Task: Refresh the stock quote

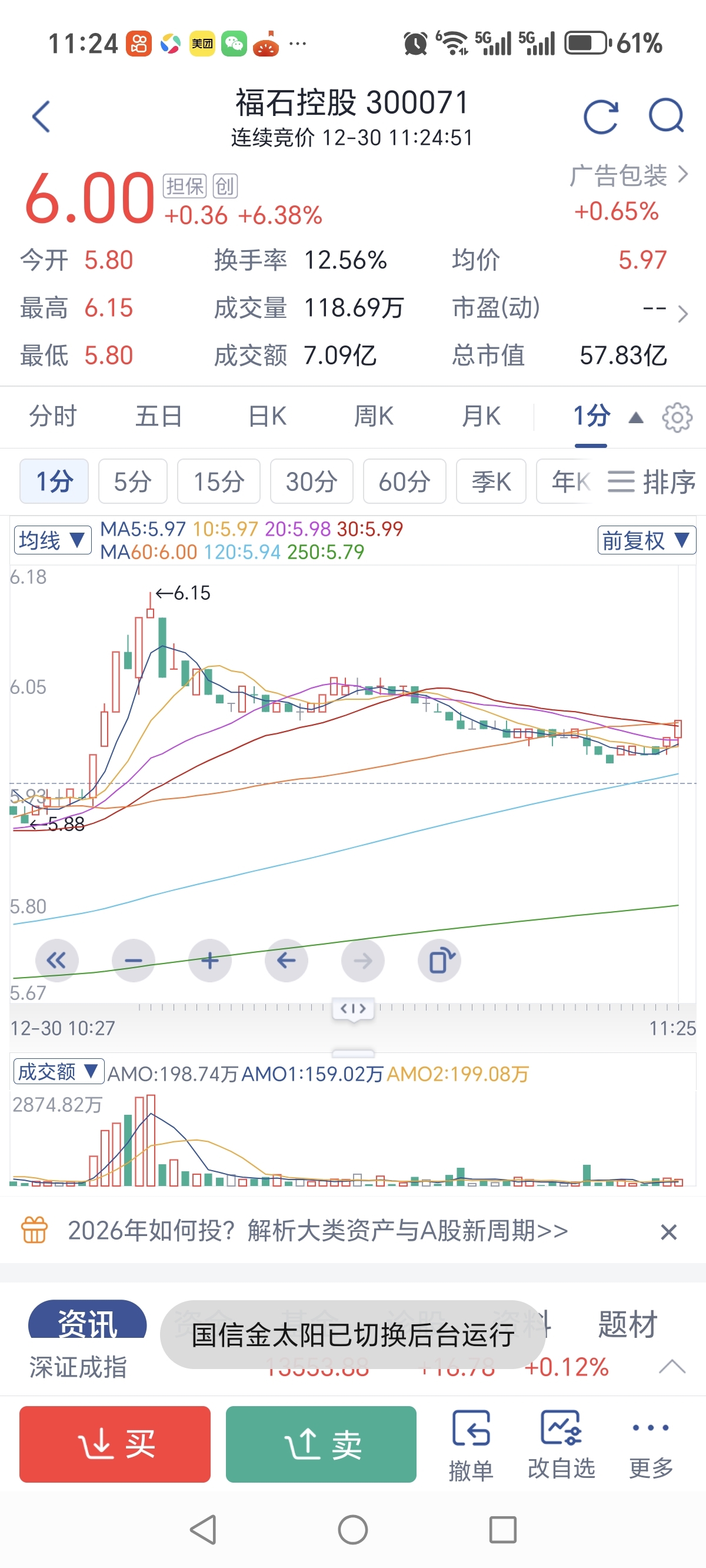Action: click(600, 117)
